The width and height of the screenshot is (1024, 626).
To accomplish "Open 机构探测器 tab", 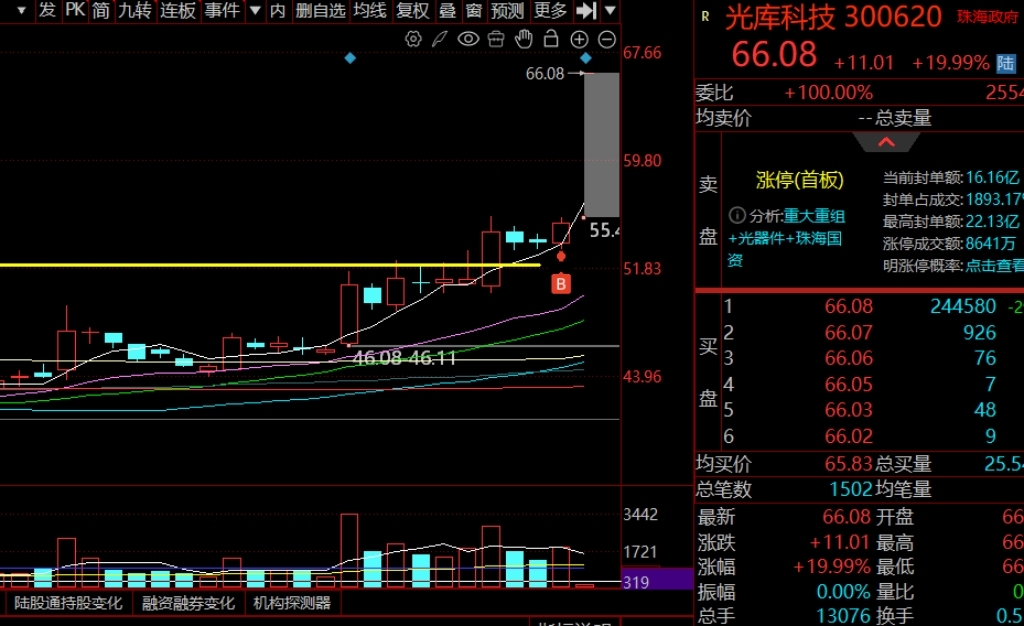I will pos(292,603).
